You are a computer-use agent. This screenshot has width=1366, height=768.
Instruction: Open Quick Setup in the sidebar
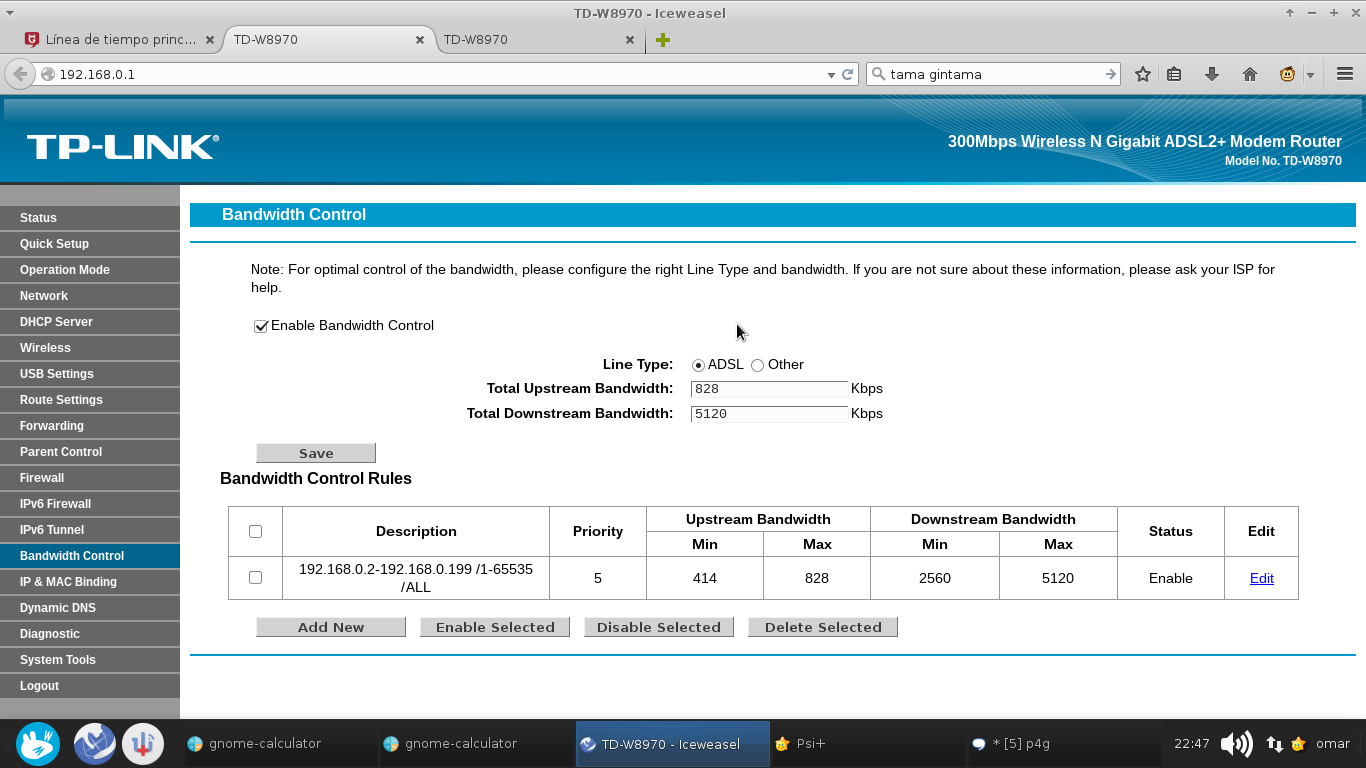(x=90, y=244)
